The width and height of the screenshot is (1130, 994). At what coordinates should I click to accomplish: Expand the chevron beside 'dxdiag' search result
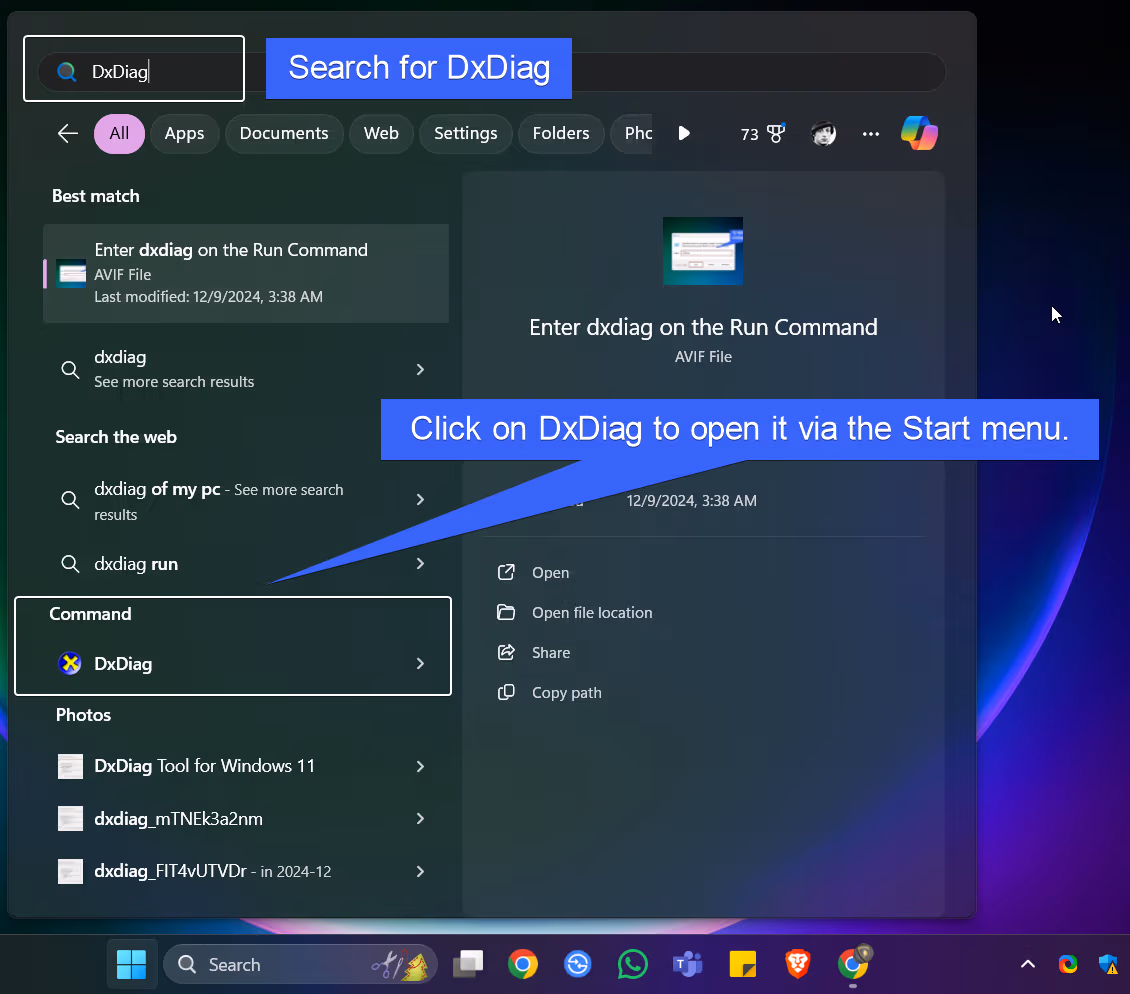pyautogui.click(x=420, y=369)
